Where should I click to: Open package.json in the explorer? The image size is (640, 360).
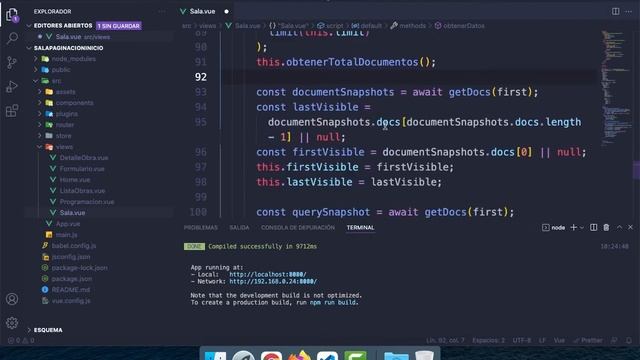72,279
